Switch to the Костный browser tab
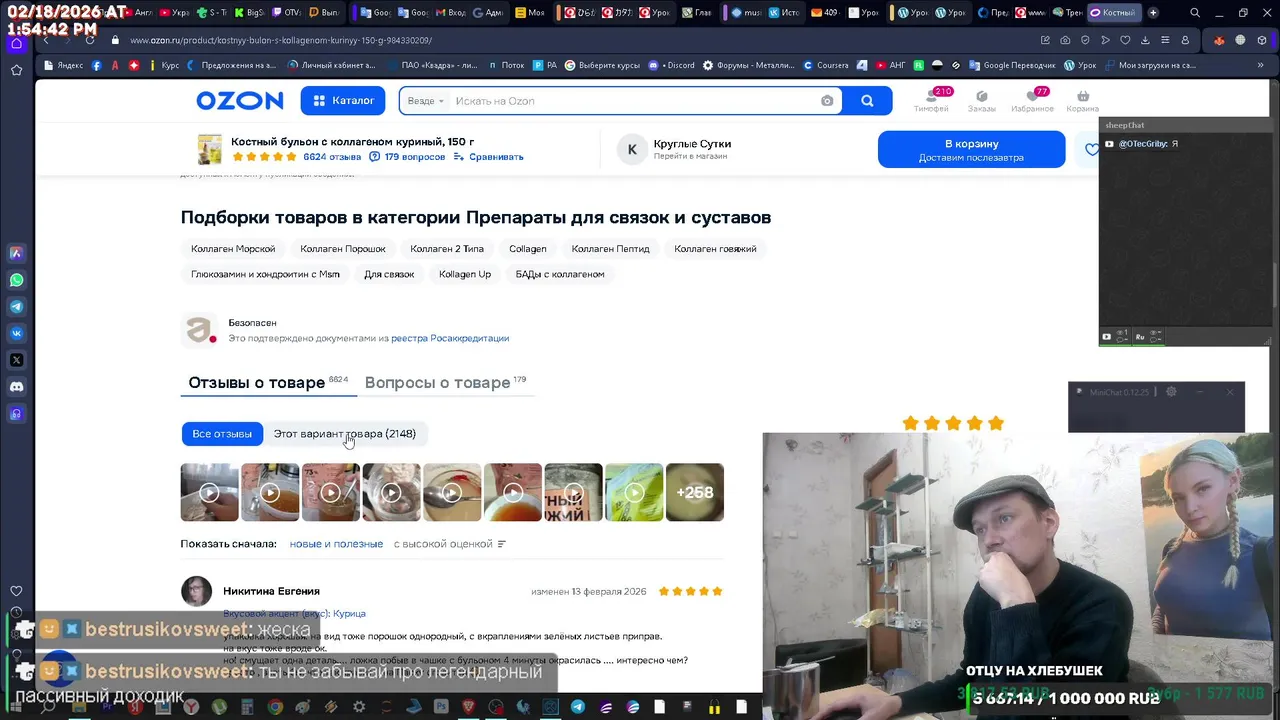1280x720 pixels. (1113, 13)
